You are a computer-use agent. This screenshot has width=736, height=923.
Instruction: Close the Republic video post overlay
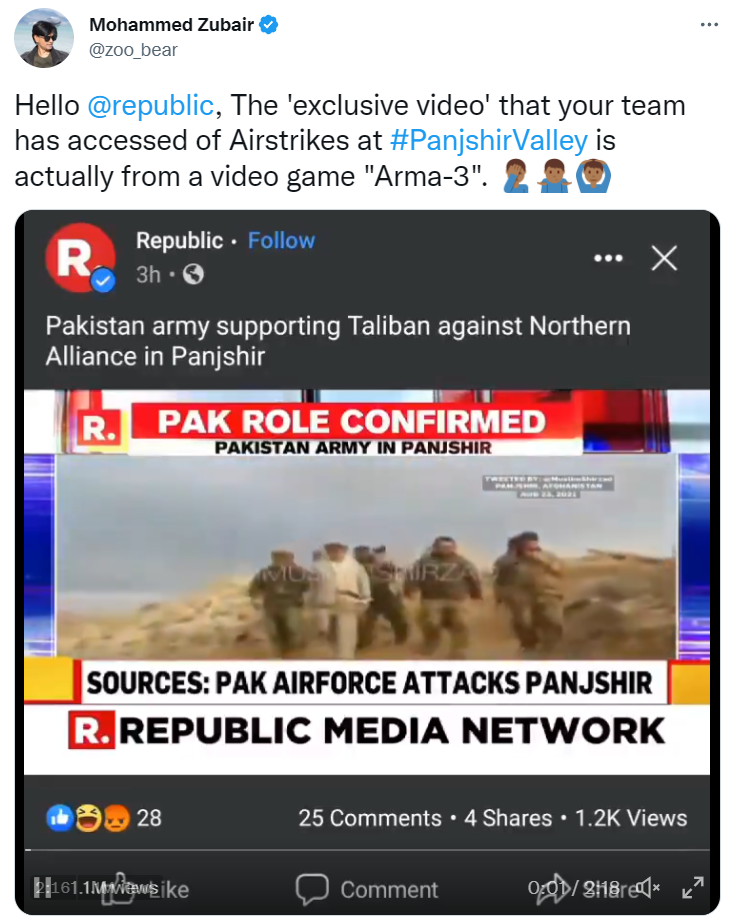tap(664, 258)
